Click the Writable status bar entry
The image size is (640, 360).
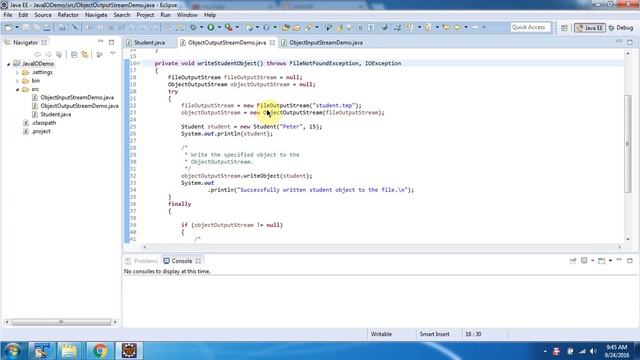pos(381,334)
